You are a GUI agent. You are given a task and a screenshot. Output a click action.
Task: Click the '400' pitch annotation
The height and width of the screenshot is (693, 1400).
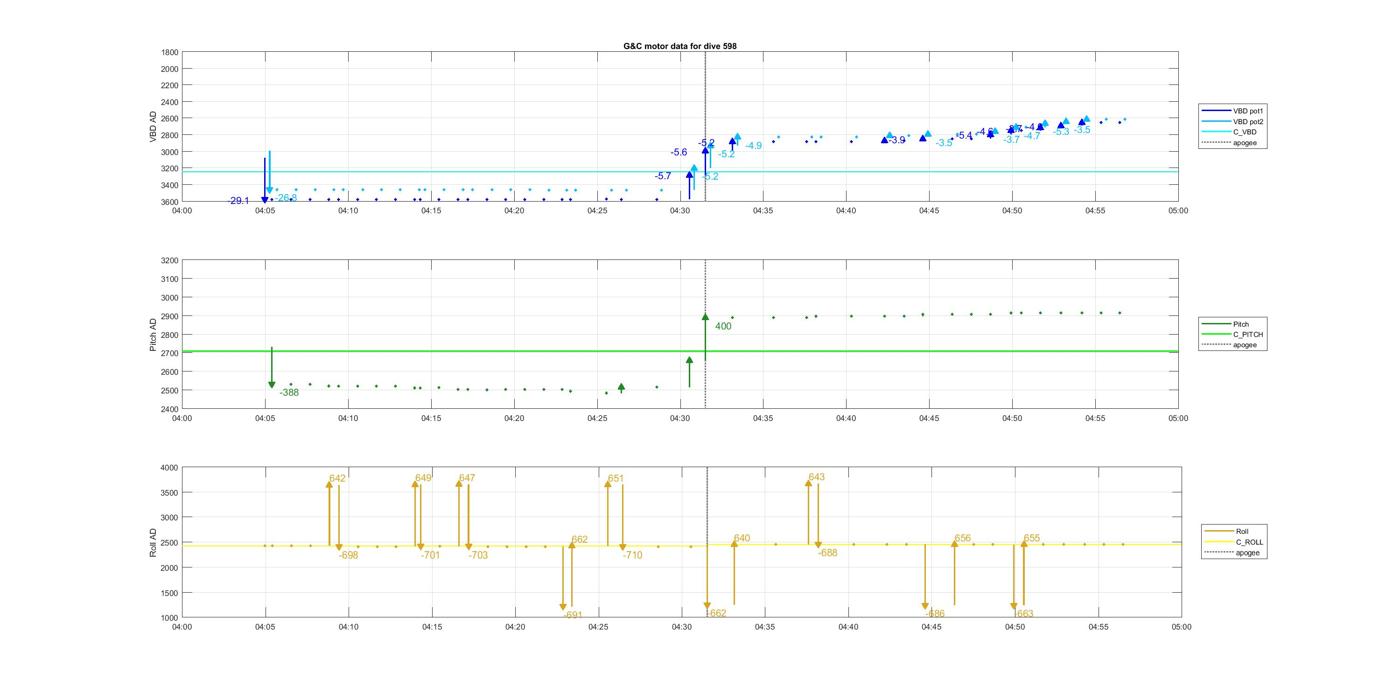723,326
